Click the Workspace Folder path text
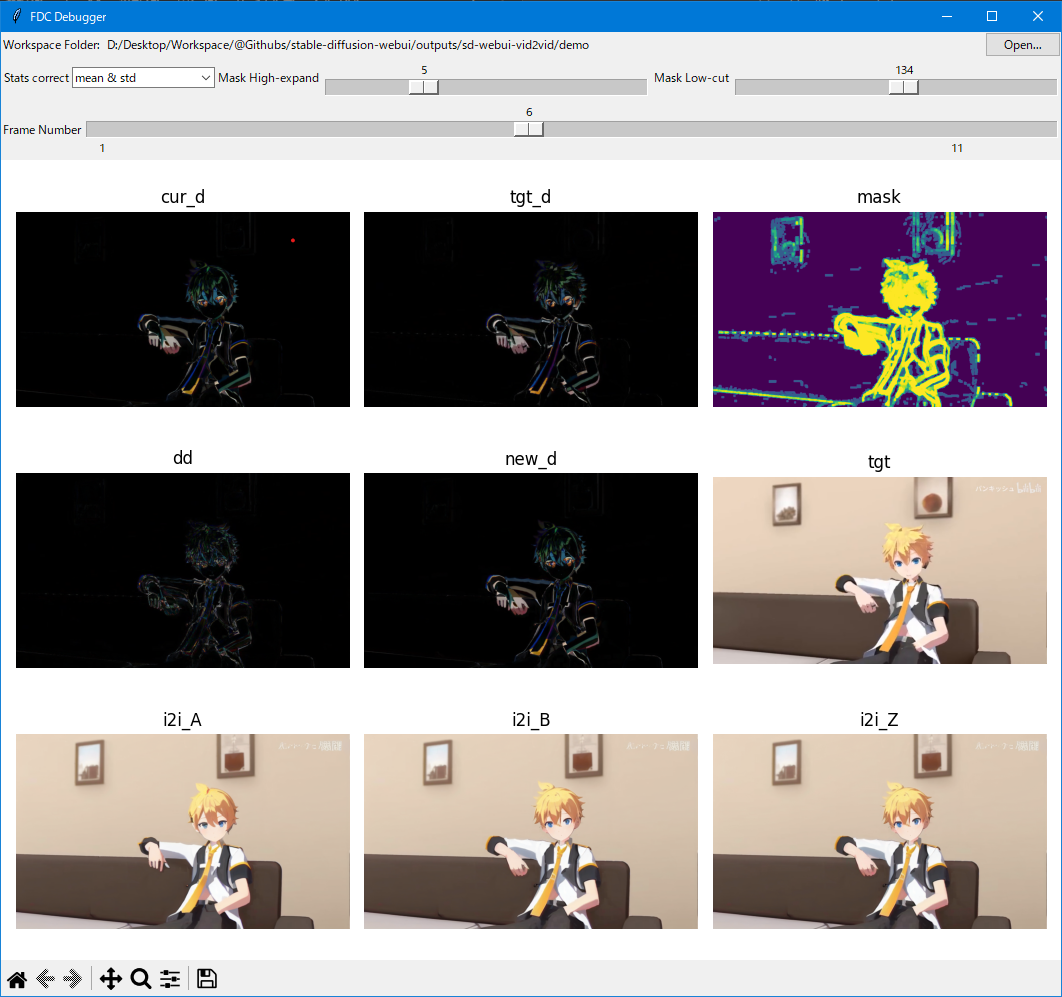Screen dimensions: 1062x997 click(x=348, y=45)
